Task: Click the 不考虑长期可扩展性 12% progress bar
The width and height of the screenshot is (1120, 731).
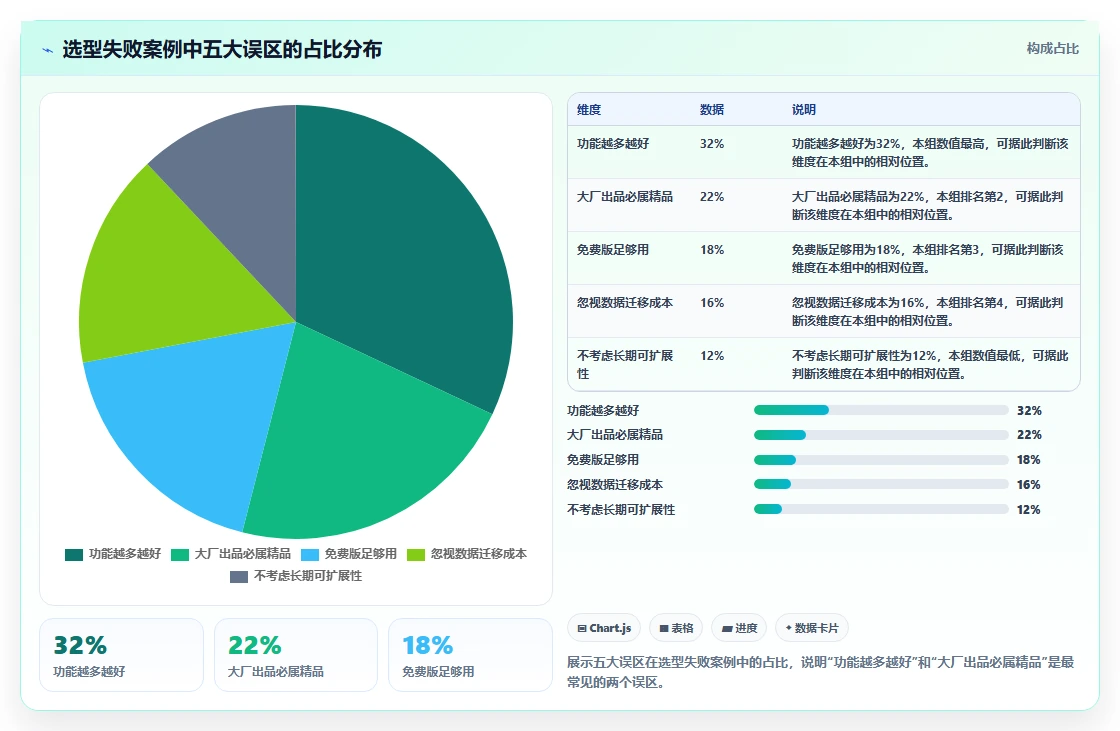Action: point(881,509)
